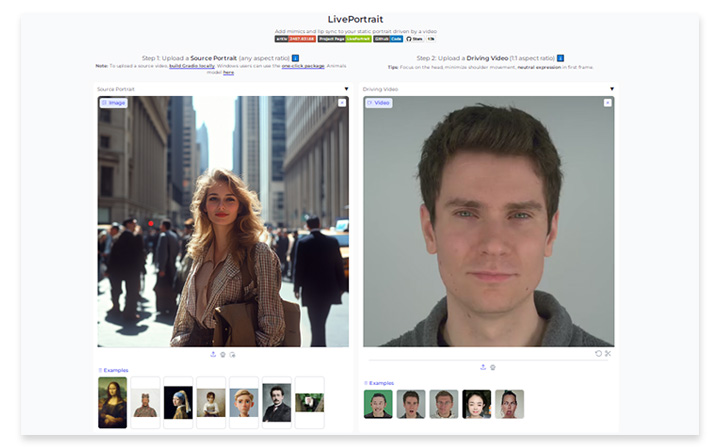The image size is (720, 448).
Task: Click the webcam icon under Driving Video
Action: click(x=493, y=367)
